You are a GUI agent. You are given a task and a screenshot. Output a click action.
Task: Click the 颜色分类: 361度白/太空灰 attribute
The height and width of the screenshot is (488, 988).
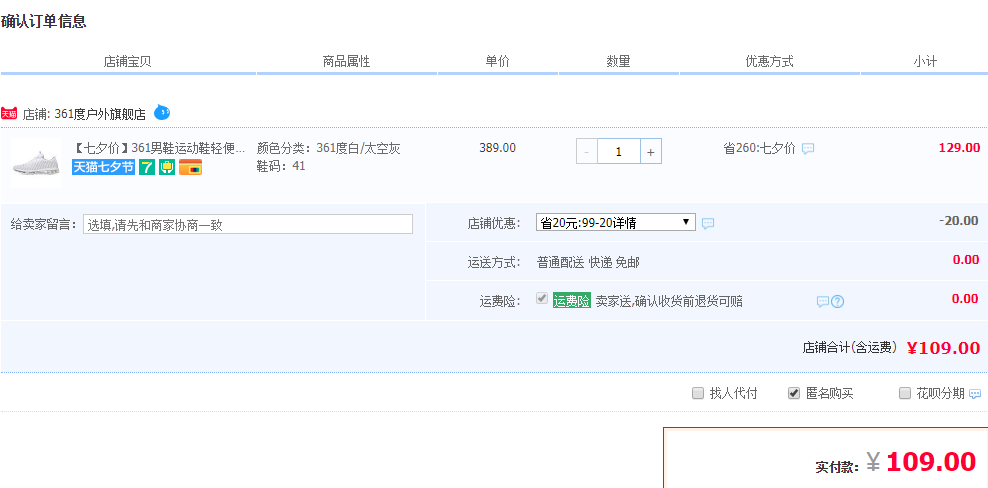(x=329, y=148)
